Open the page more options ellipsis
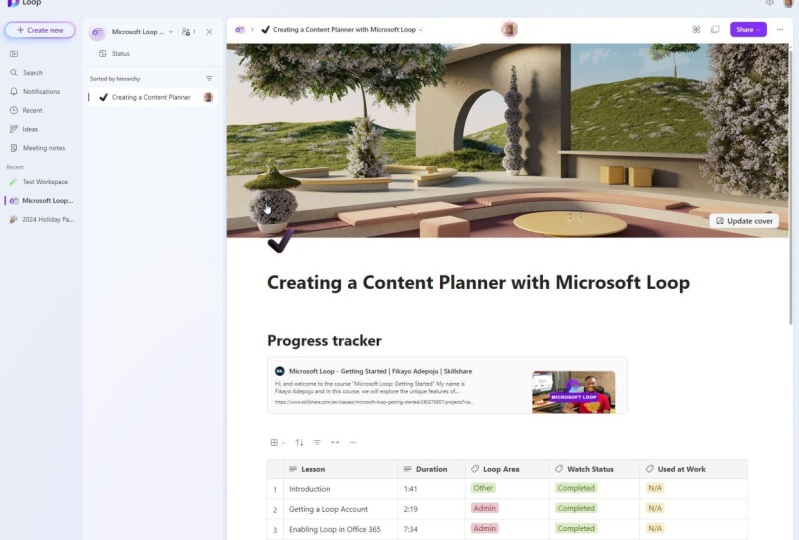799x540 pixels. 780,30
